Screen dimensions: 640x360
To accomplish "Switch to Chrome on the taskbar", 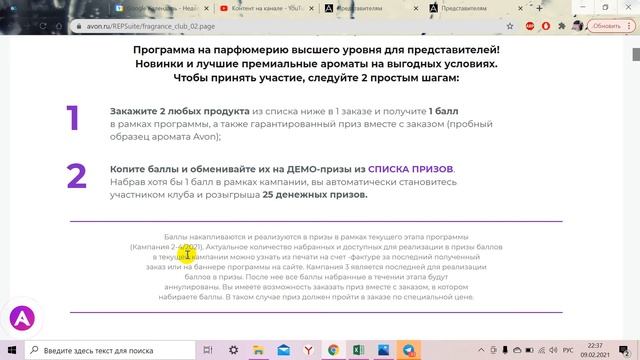I will coord(333,350).
